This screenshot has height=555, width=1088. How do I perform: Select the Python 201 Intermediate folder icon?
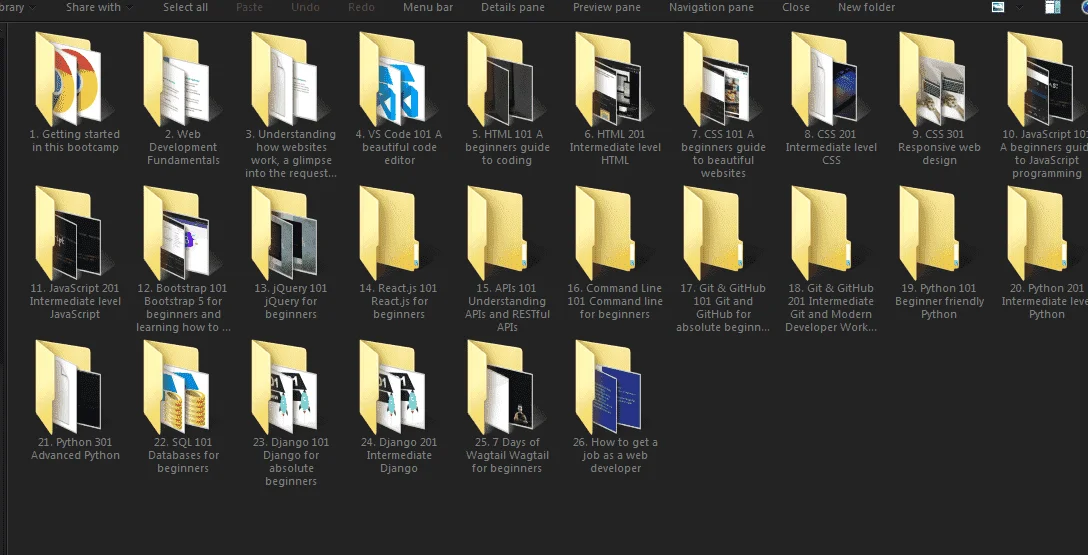click(1038, 233)
